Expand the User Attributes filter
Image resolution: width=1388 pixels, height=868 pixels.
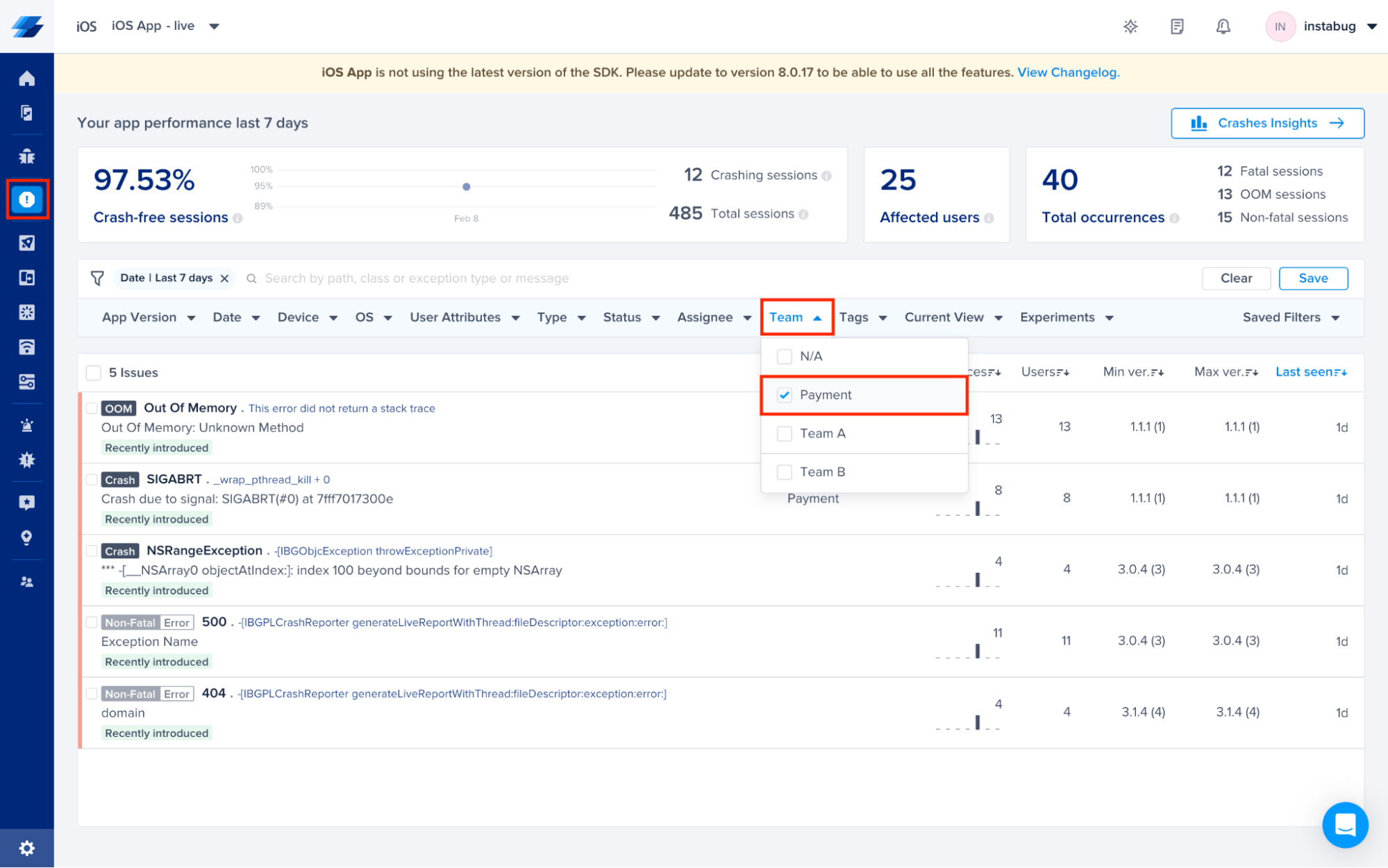465,317
